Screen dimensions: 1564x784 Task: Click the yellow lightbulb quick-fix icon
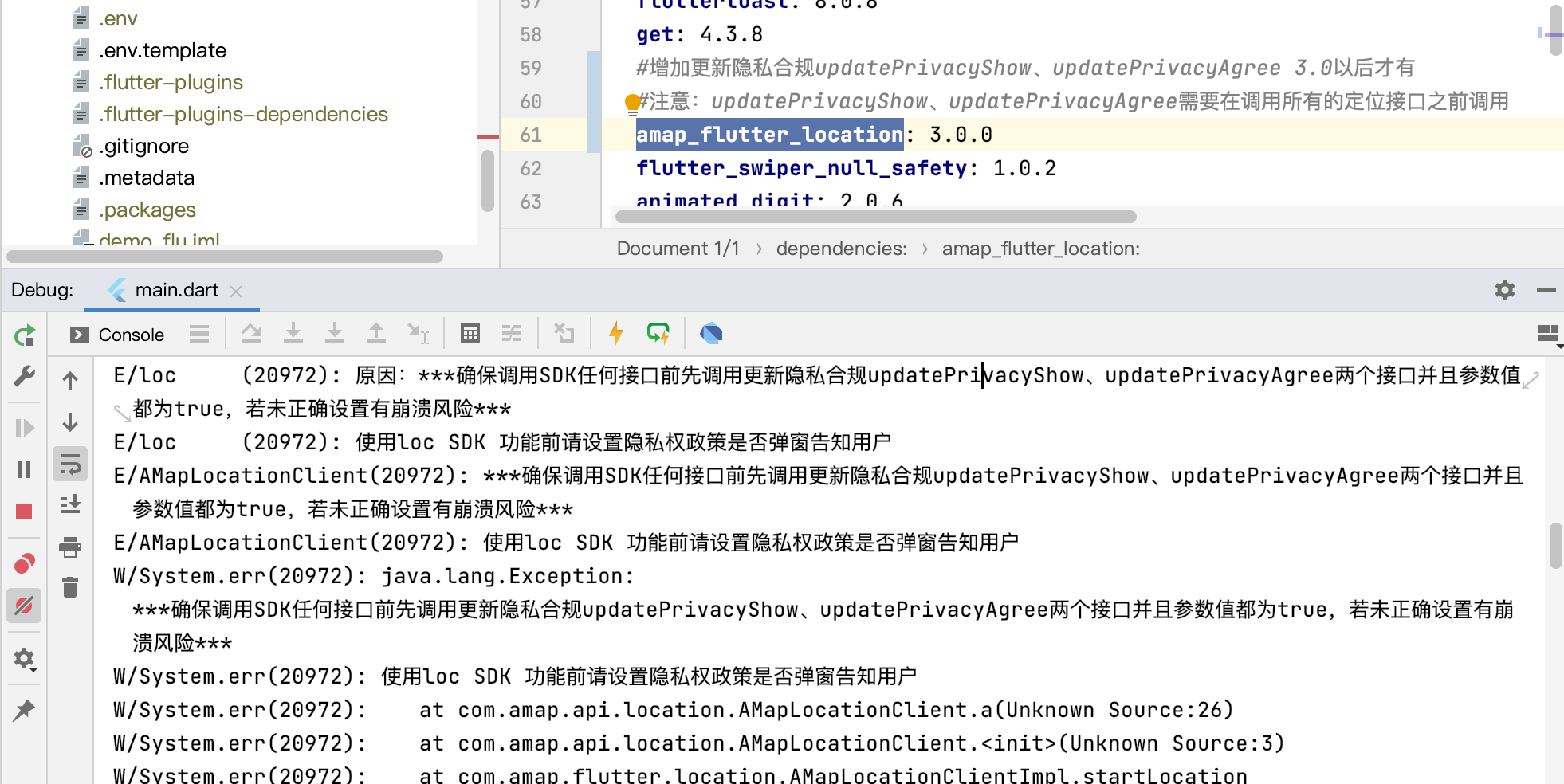[x=633, y=104]
